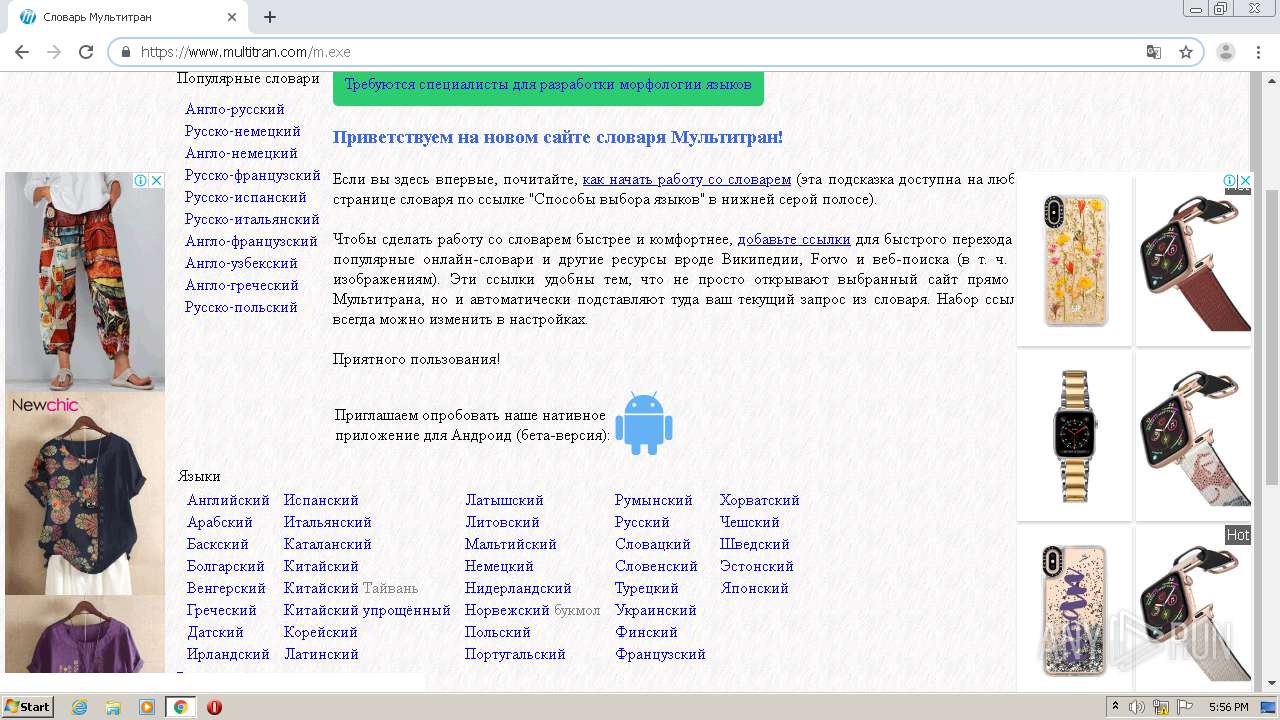The width and height of the screenshot is (1280, 720).
Task: Open the Chrome profile avatar
Action: [1226, 52]
